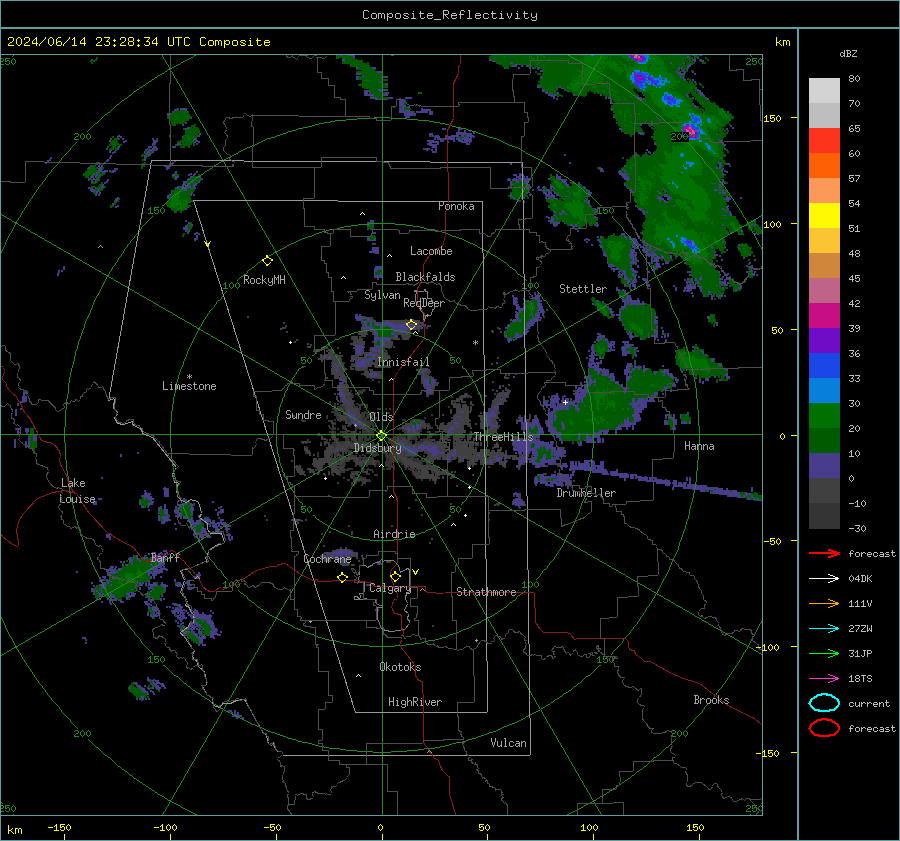Click the Drumheller city label
900x841 pixels.
click(586, 493)
